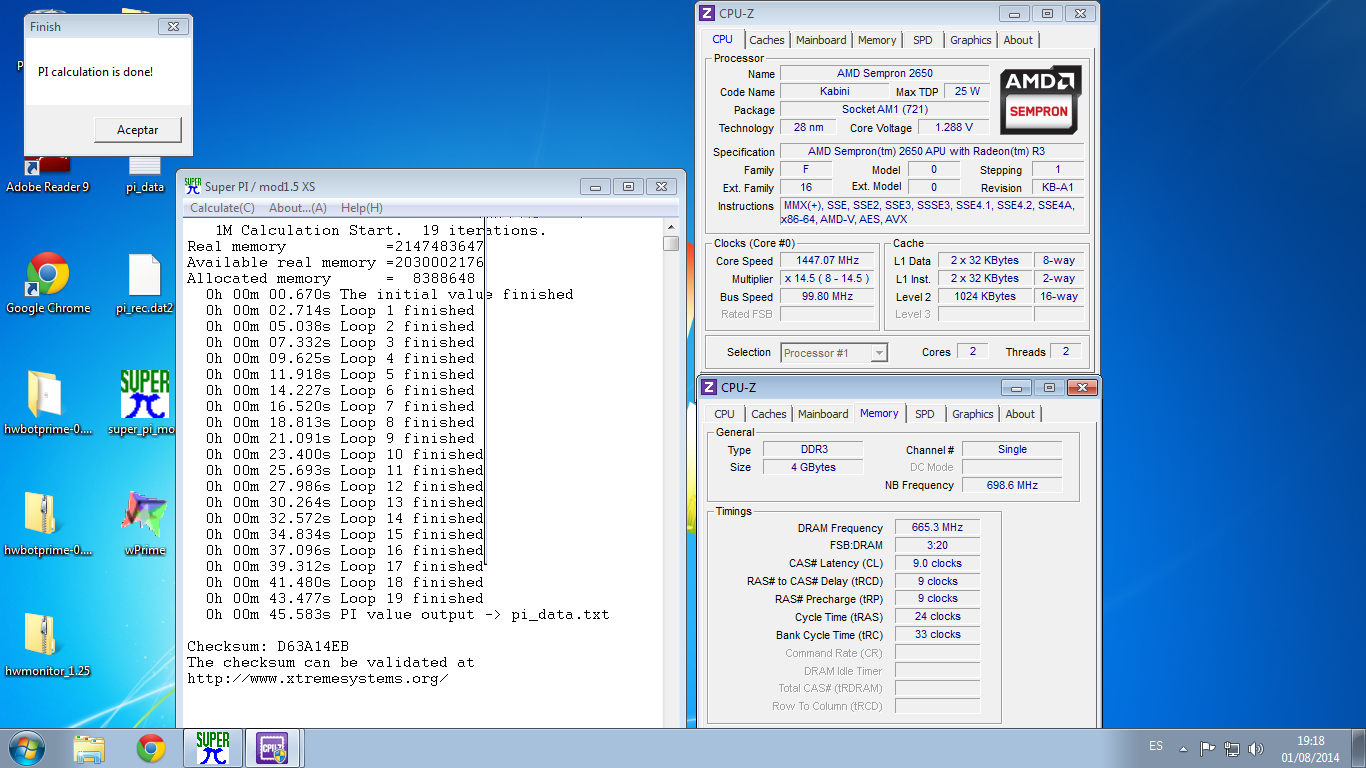Switch to Mainboard tab in upper CPU-Z
Image resolution: width=1366 pixels, height=768 pixels.
click(821, 40)
